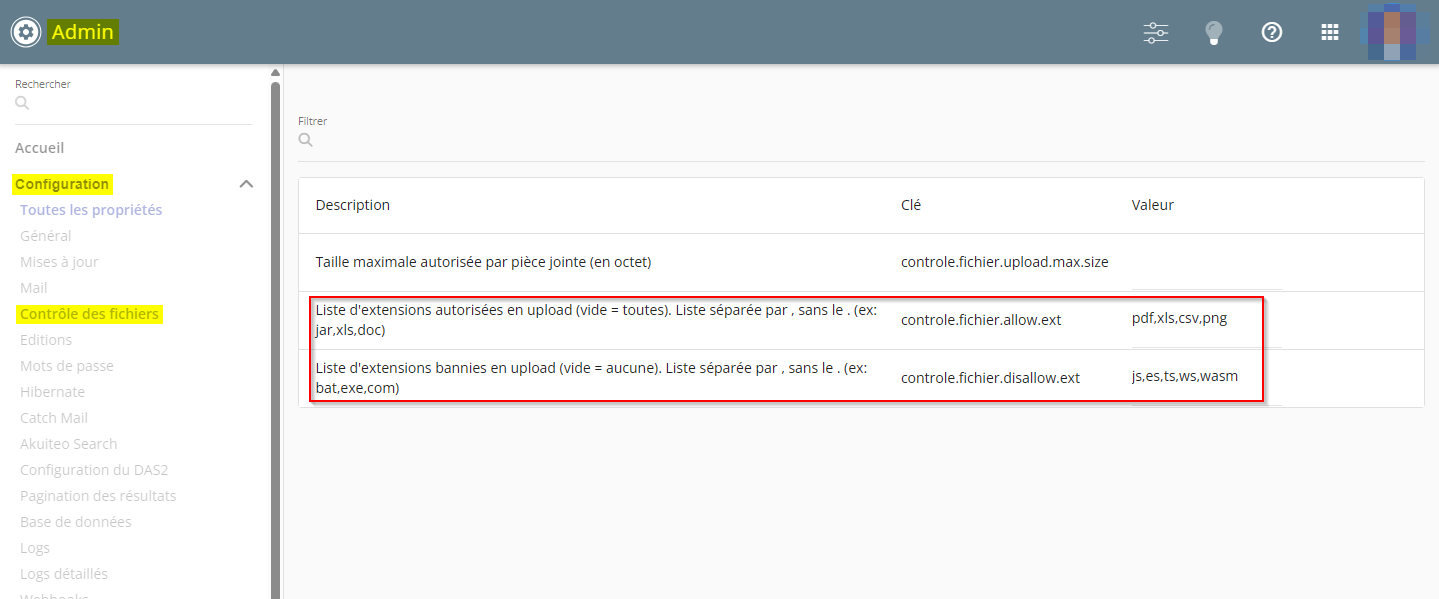Click the Filtrer magnifier icon

click(306, 140)
